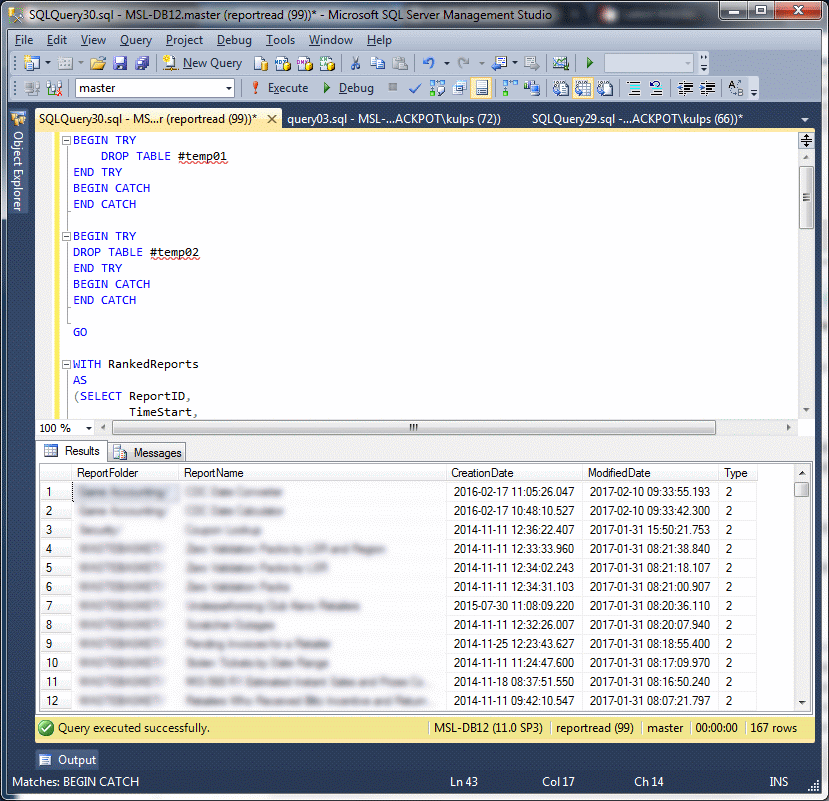
Task: Click the Undo arrow icon
Action: click(428, 63)
